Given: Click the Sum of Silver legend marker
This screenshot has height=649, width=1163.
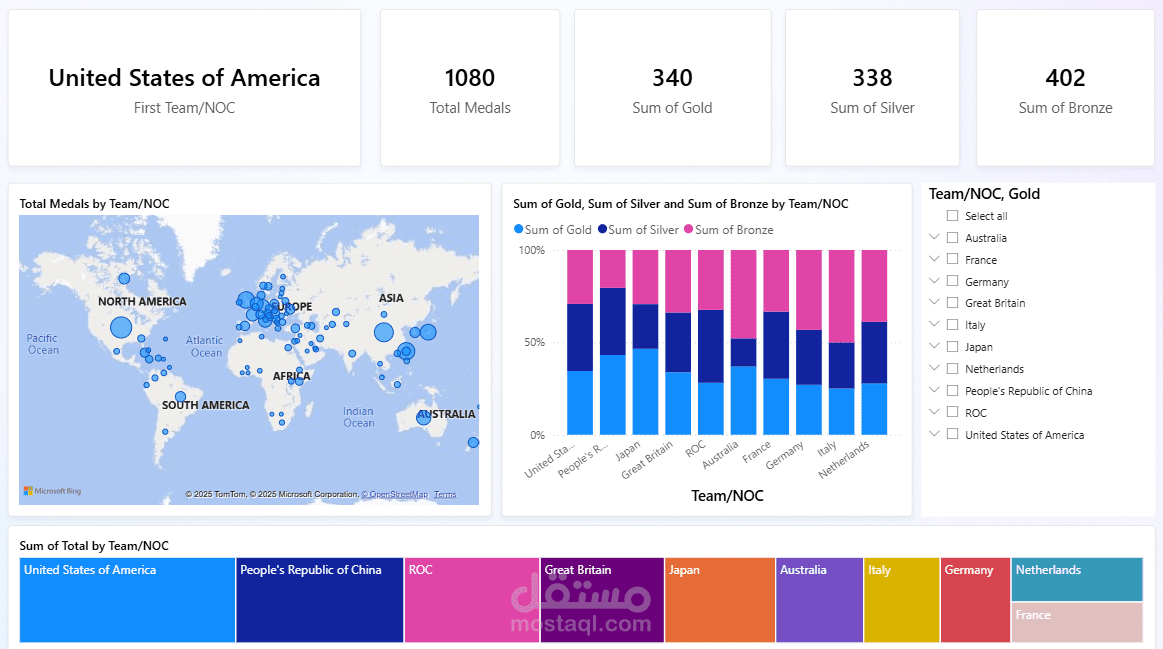Looking at the screenshot, I should (x=602, y=230).
